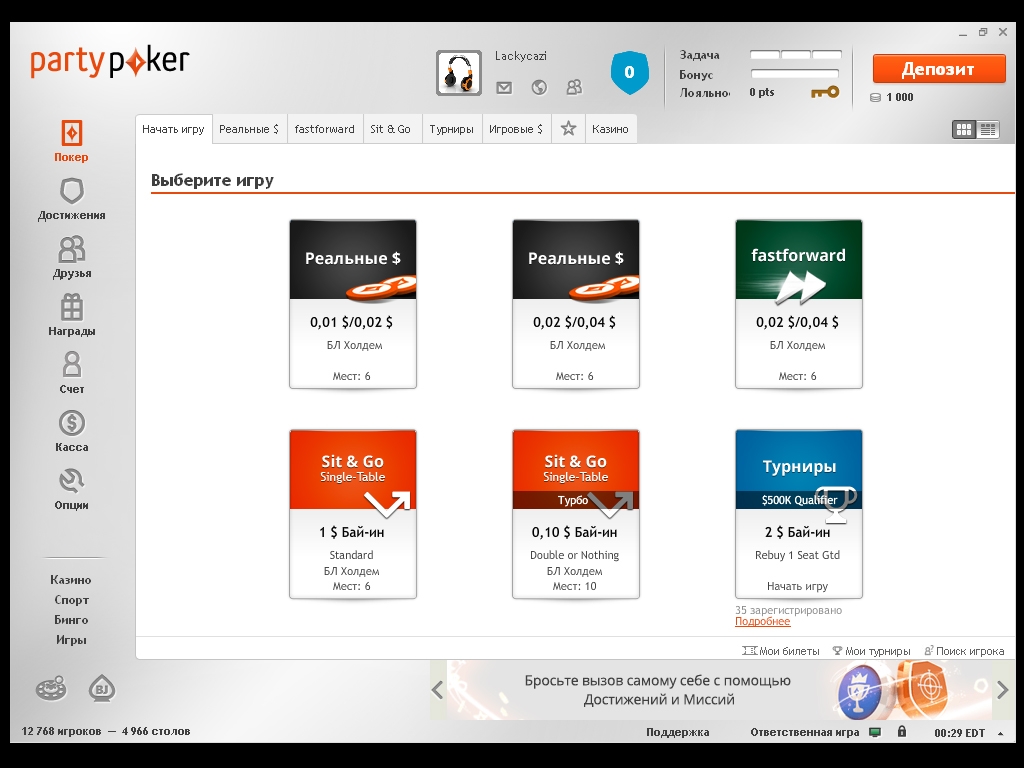Open the favorites star tab
The width and height of the screenshot is (1024, 768).
pos(568,129)
